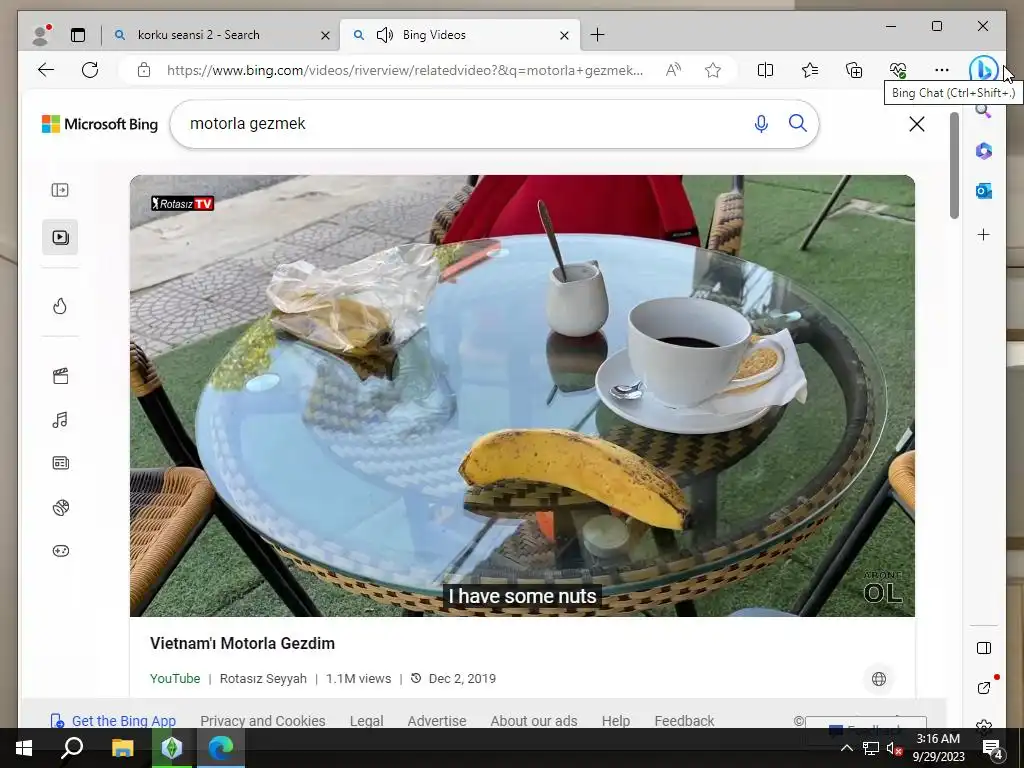
Task: Close the Bing Videos tab
Action: pyautogui.click(x=564, y=35)
